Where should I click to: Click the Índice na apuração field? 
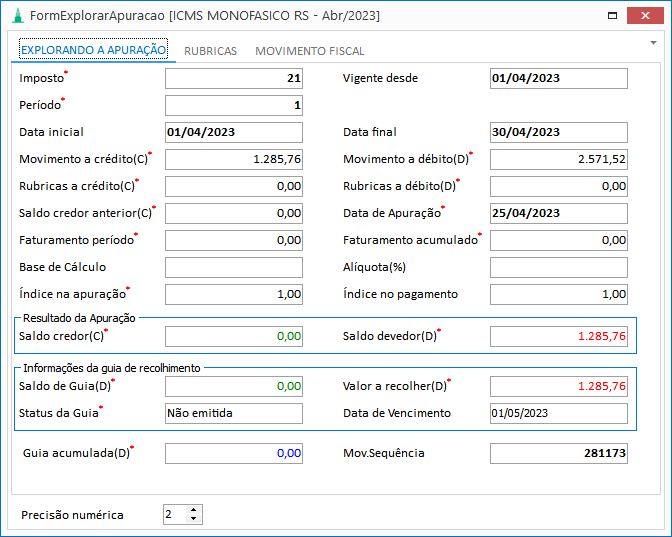tap(234, 294)
